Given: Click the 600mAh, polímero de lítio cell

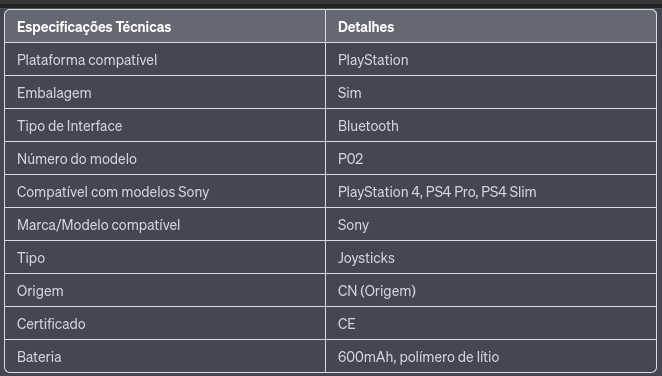Looking at the screenshot, I should point(491,357).
